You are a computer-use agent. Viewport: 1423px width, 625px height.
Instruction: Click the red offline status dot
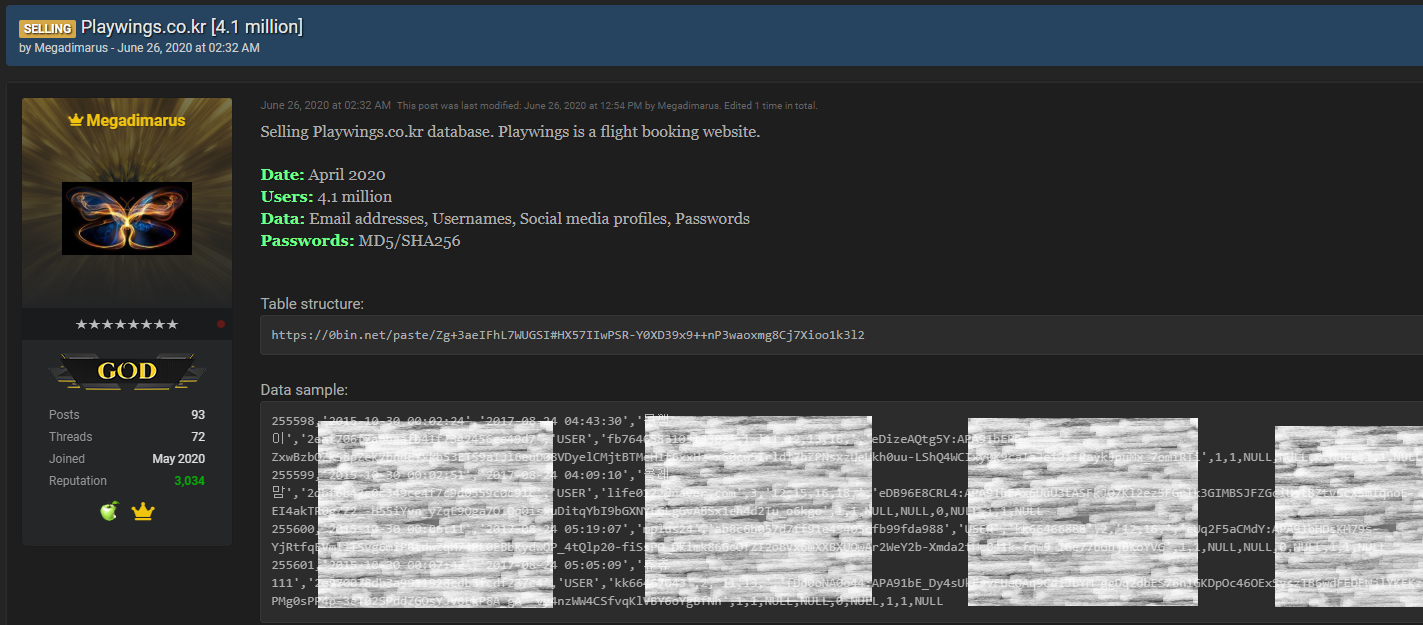(221, 324)
